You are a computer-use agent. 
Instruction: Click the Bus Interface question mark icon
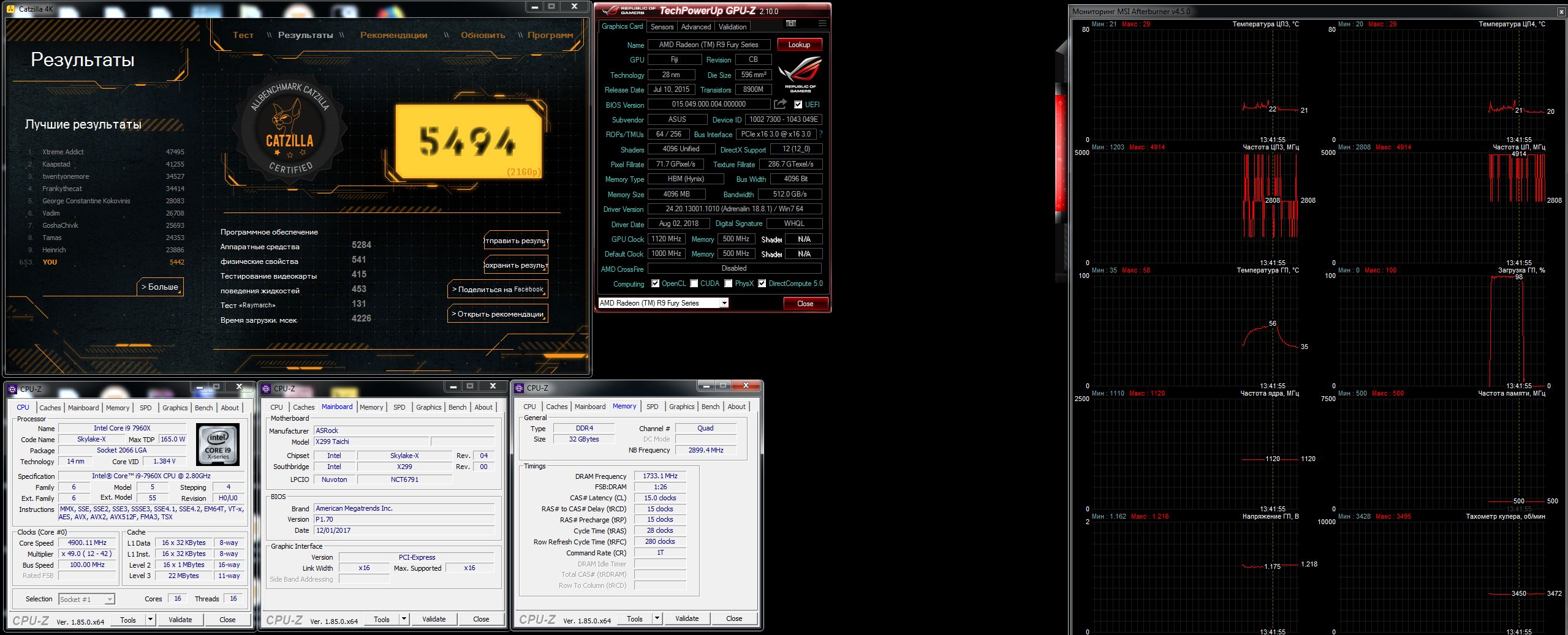[x=820, y=134]
